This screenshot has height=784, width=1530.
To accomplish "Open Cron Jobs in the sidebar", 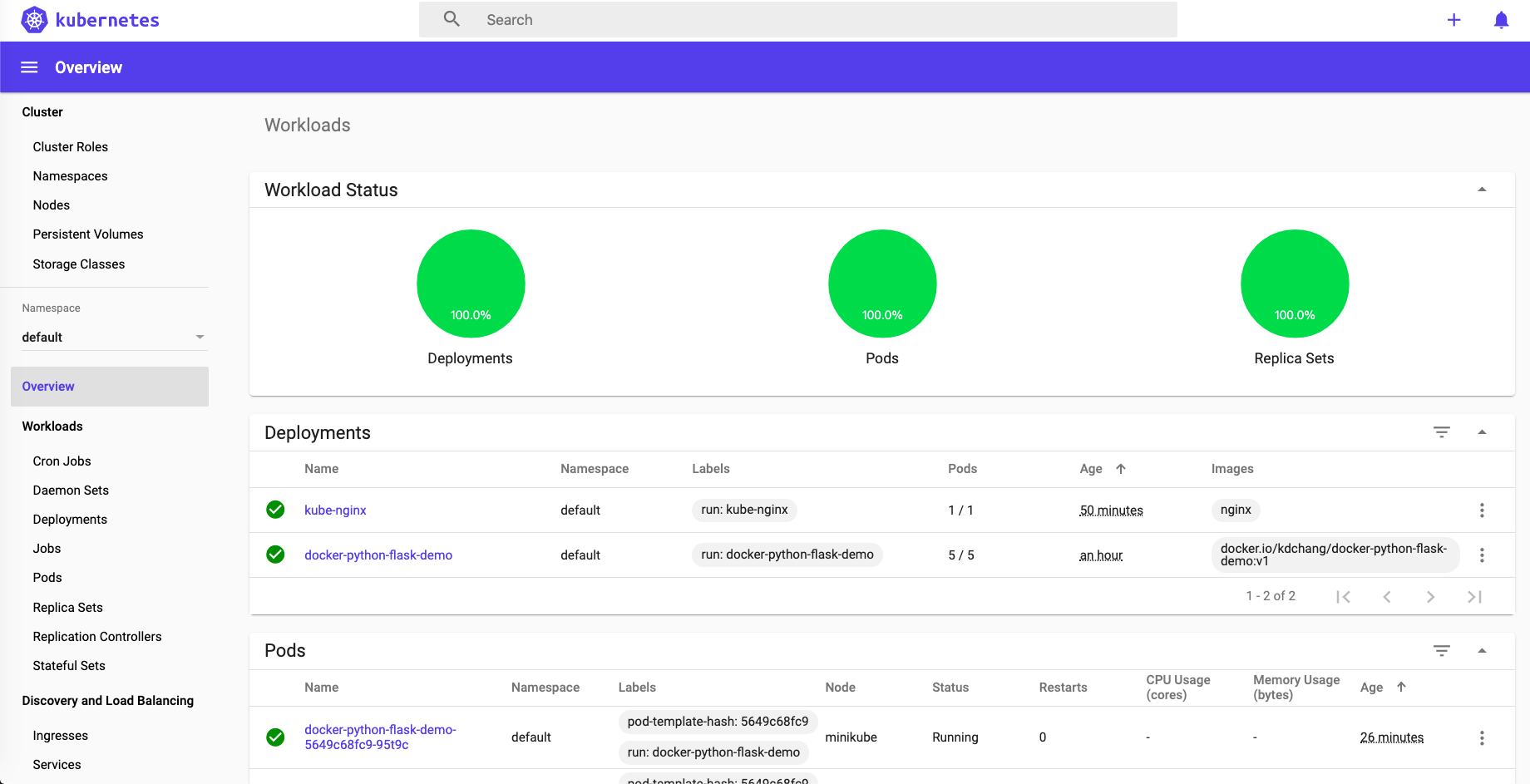I will pyautogui.click(x=62, y=461).
